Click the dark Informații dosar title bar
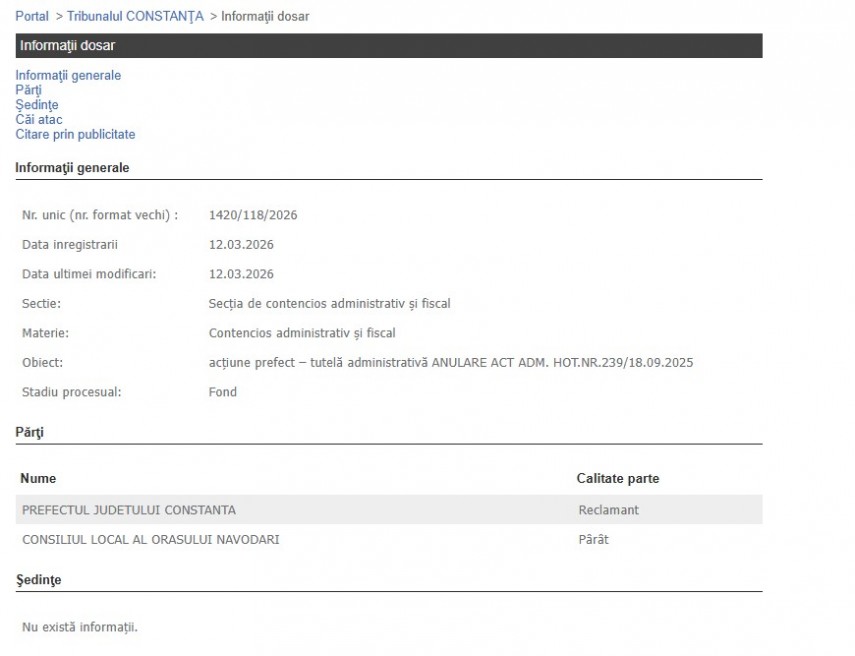Viewport: 855px width, 656px height. (x=388, y=45)
